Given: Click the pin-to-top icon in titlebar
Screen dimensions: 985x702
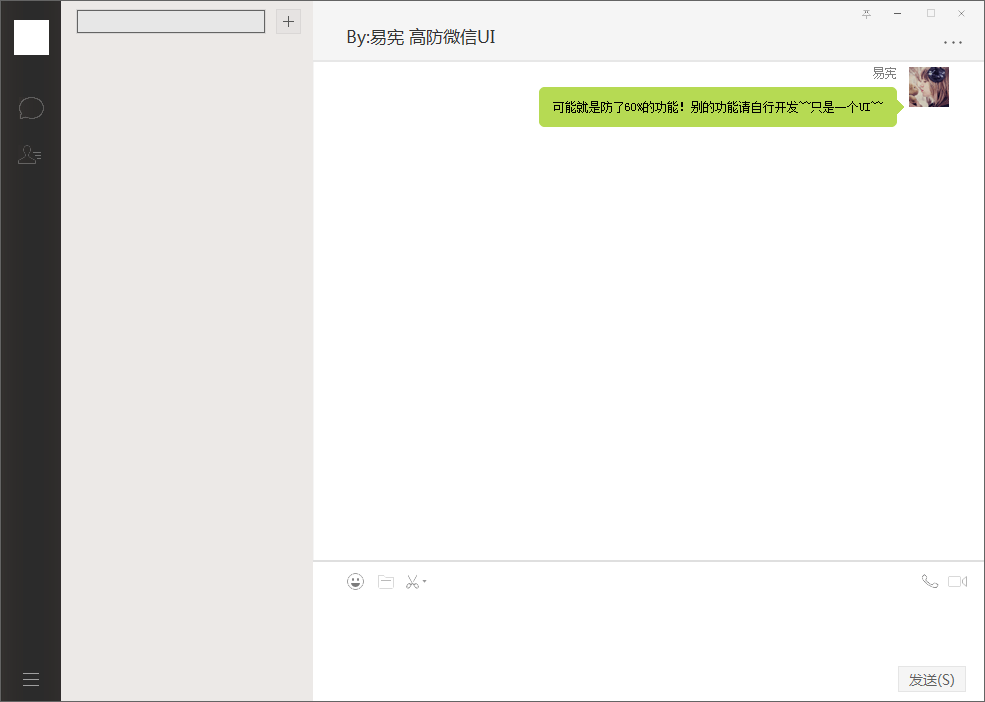Looking at the screenshot, I should pos(865,14).
